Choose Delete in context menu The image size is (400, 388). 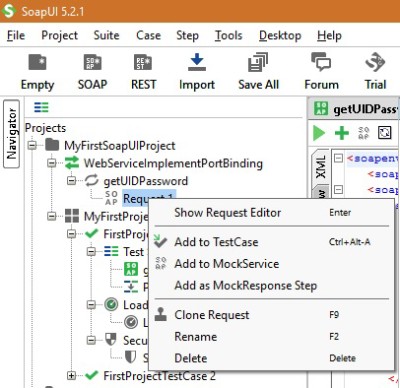[271, 358]
